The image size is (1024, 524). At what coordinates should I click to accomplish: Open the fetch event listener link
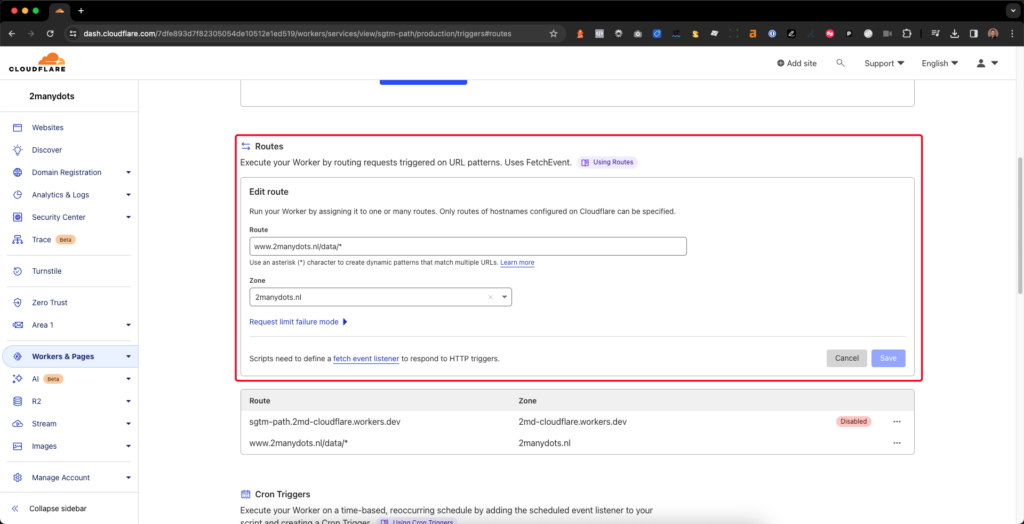click(366, 359)
